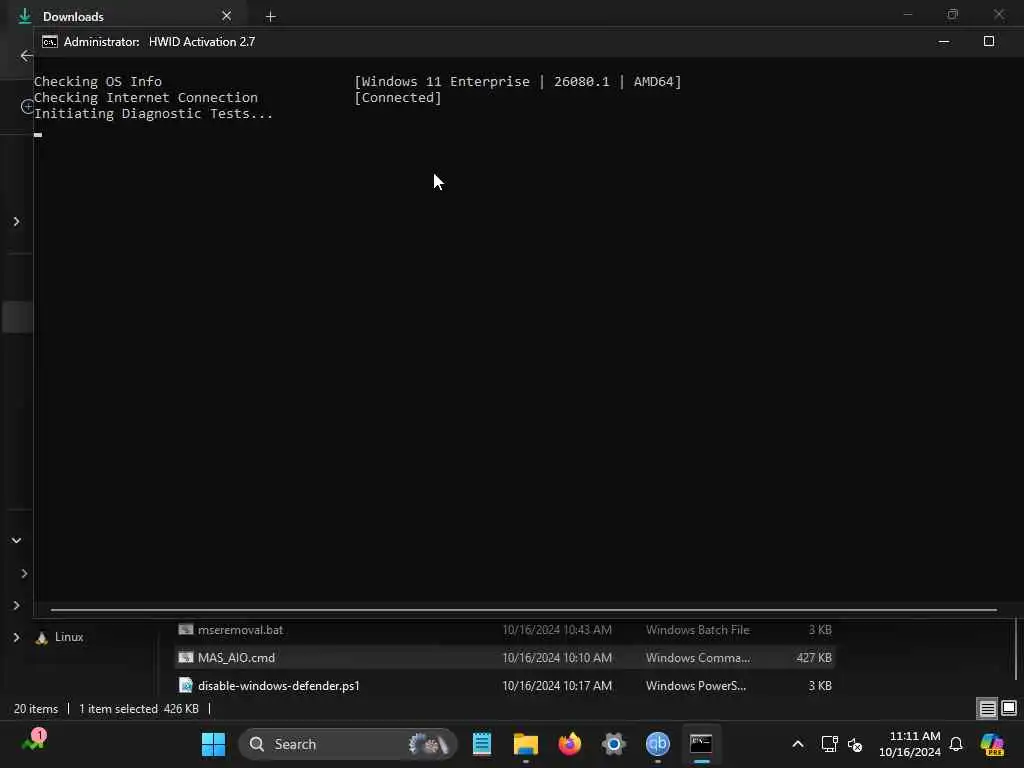Screen dimensions: 1024x768
Task: Open Notepad from the taskbar
Action: pyautogui.click(x=482, y=744)
